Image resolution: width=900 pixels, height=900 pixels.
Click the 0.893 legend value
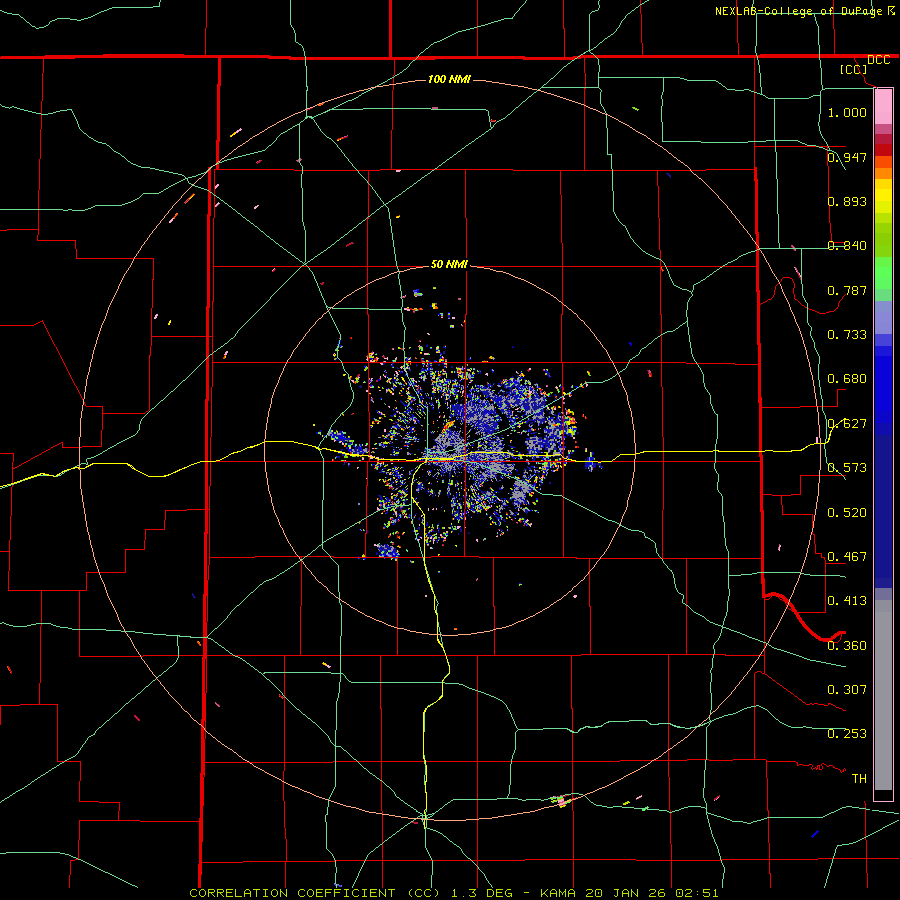click(x=847, y=201)
